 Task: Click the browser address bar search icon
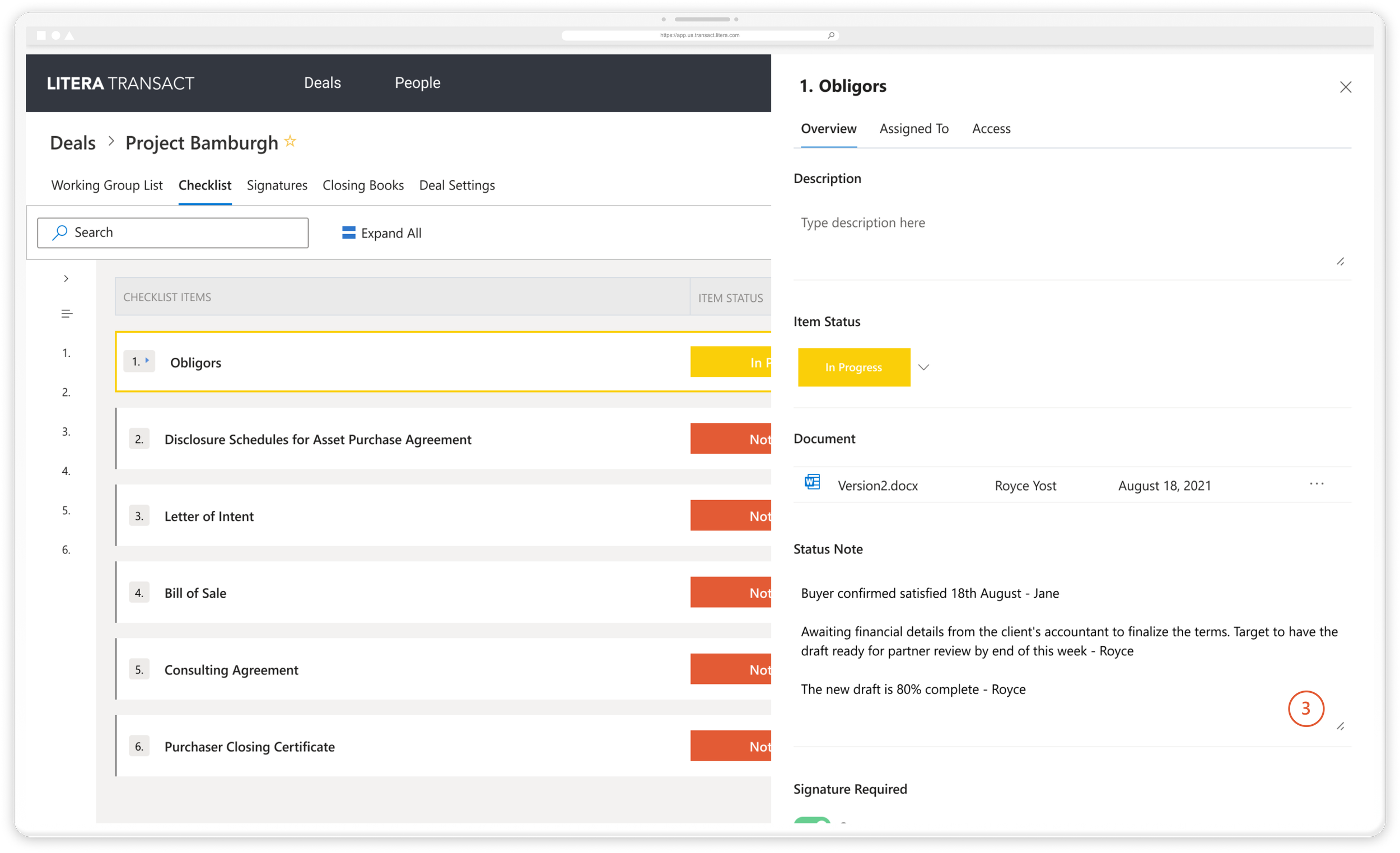pyautogui.click(x=830, y=35)
